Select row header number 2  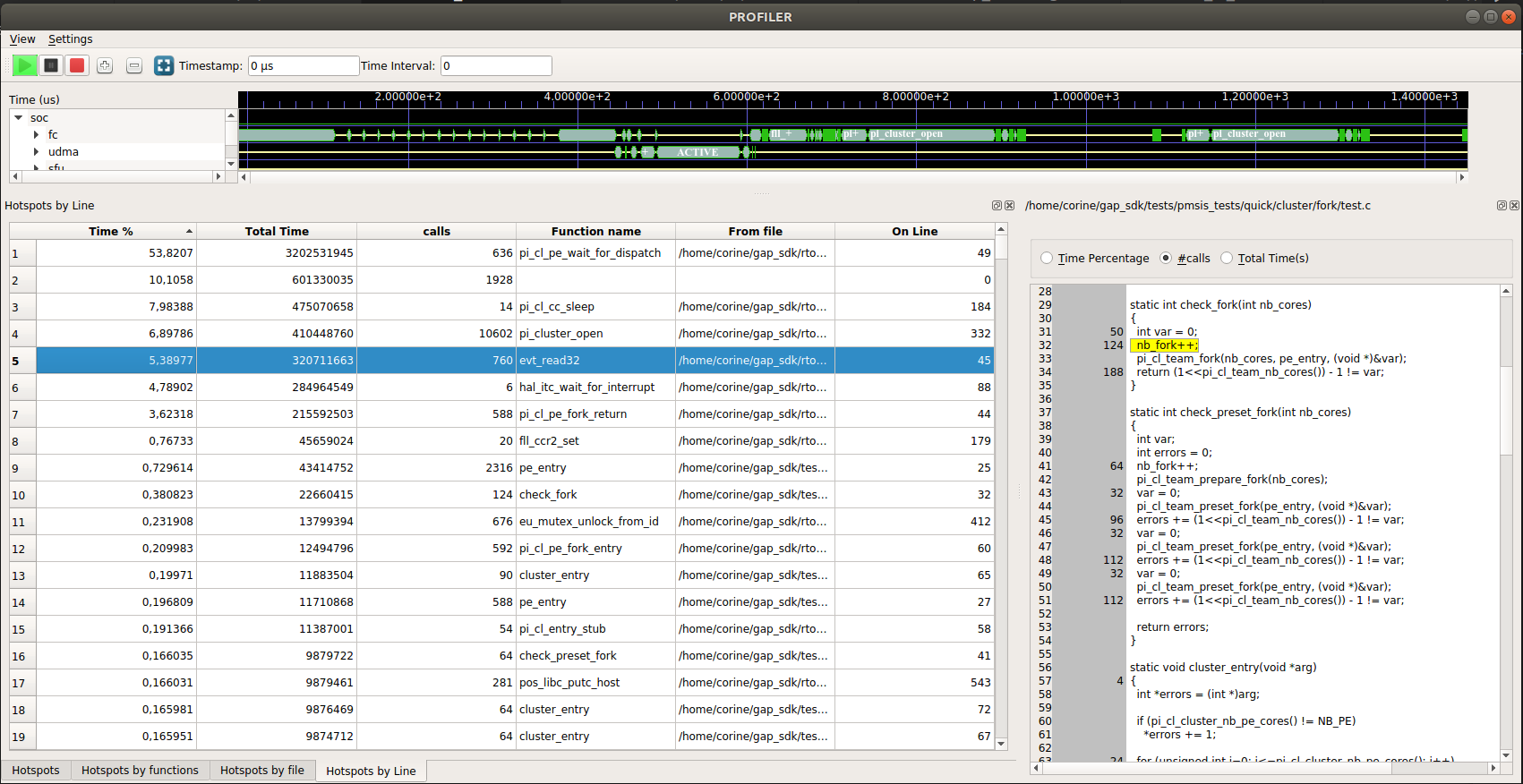tap(22, 280)
